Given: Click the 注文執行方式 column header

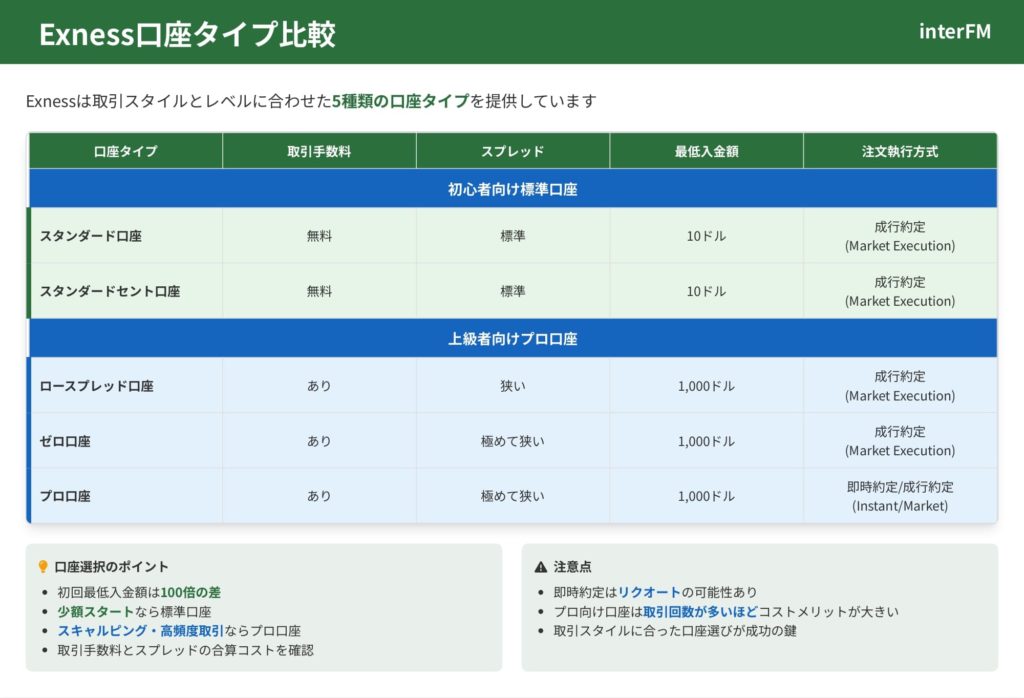Looking at the screenshot, I should click(900, 151).
